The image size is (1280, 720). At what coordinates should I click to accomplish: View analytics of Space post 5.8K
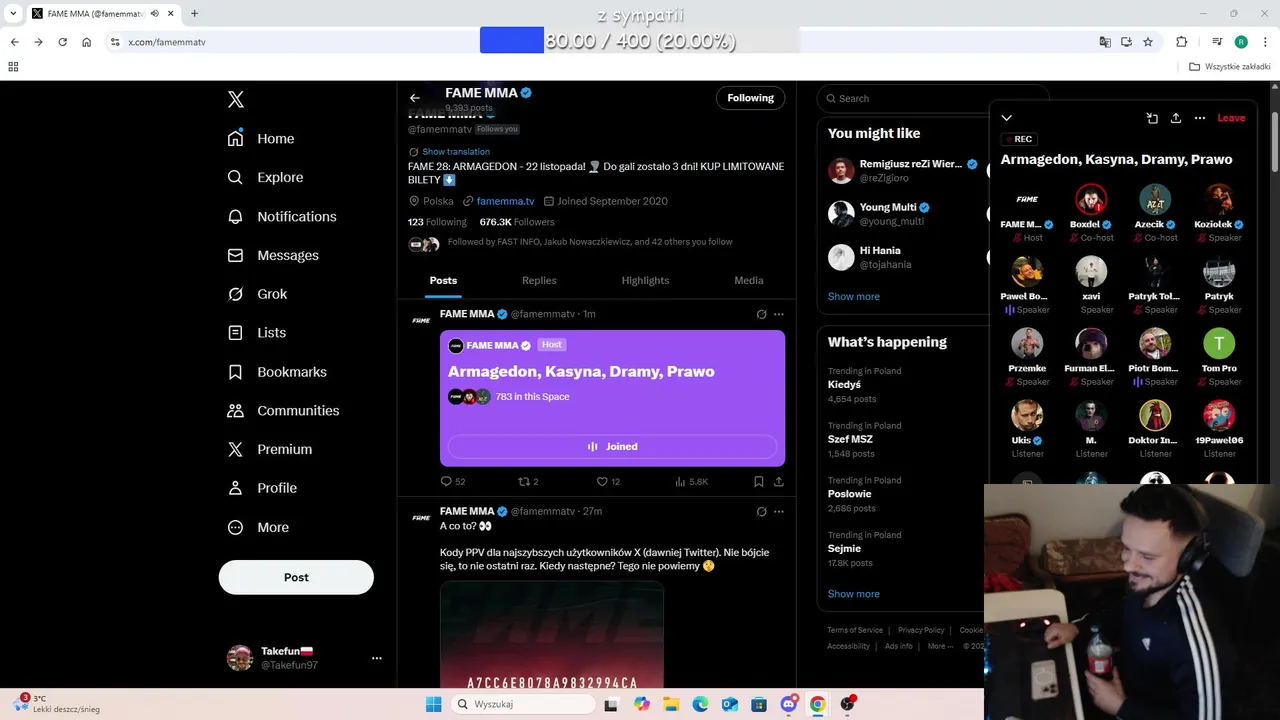pyautogui.click(x=691, y=481)
